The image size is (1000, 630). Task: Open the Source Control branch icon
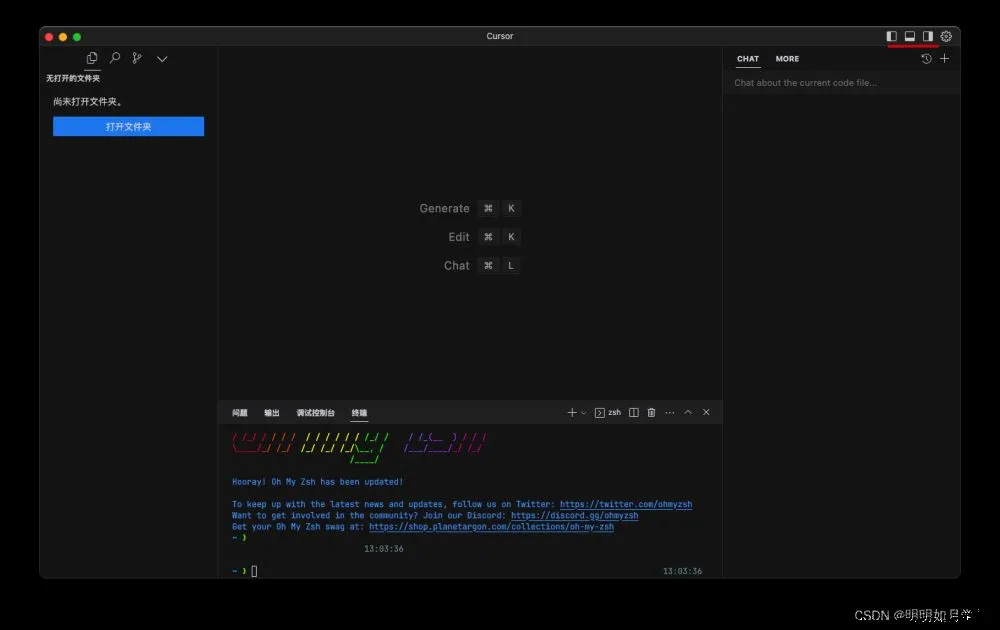pyautogui.click(x=136, y=58)
